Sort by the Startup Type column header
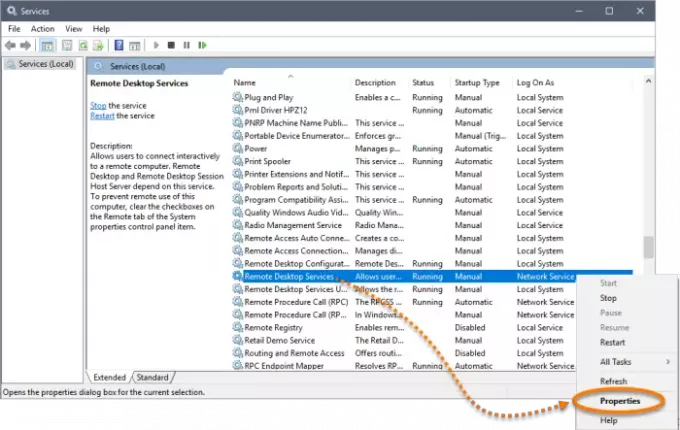This screenshot has height=430, width=680. click(x=477, y=82)
